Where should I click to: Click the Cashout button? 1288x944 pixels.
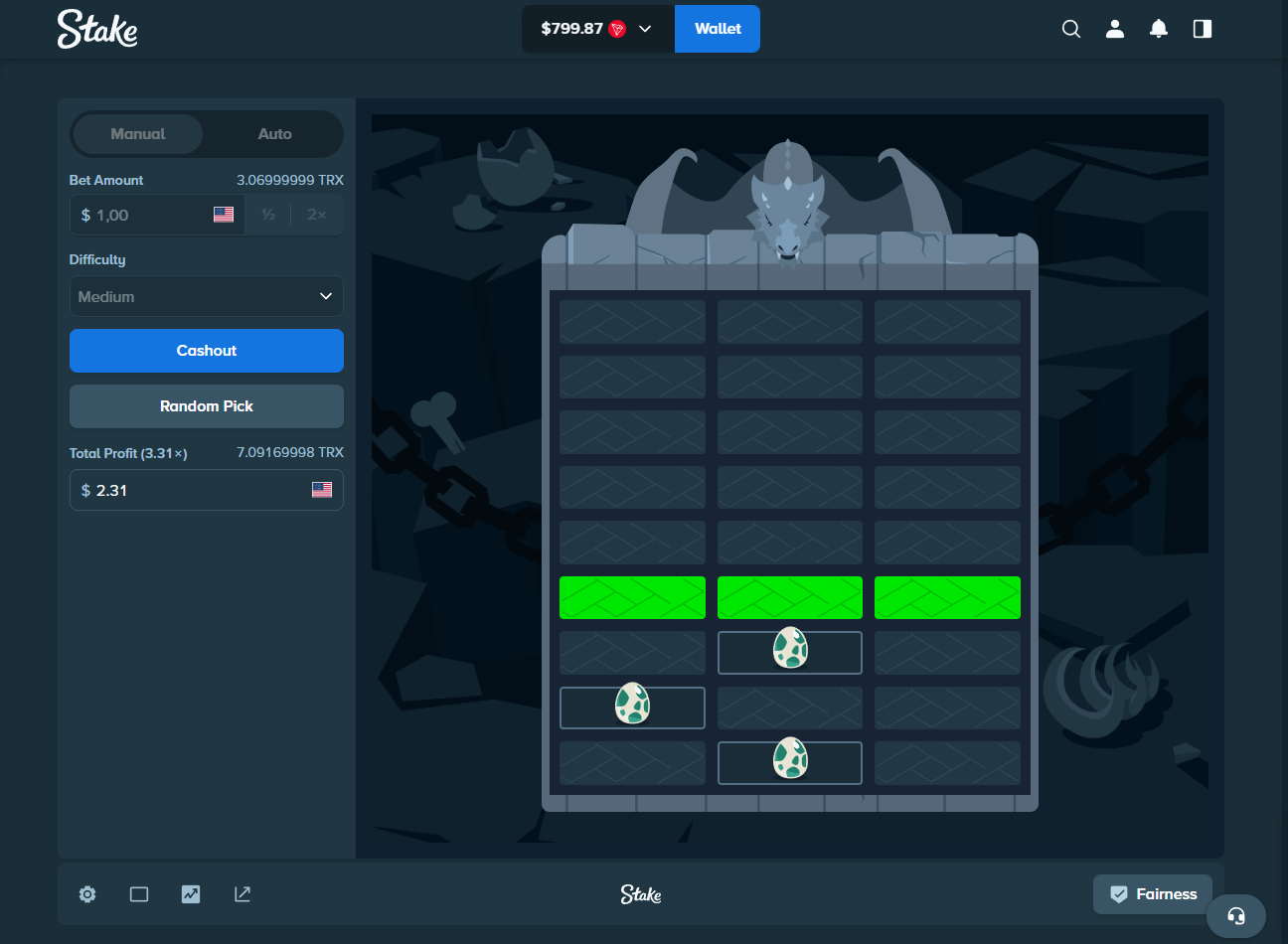tap(207, 351)
